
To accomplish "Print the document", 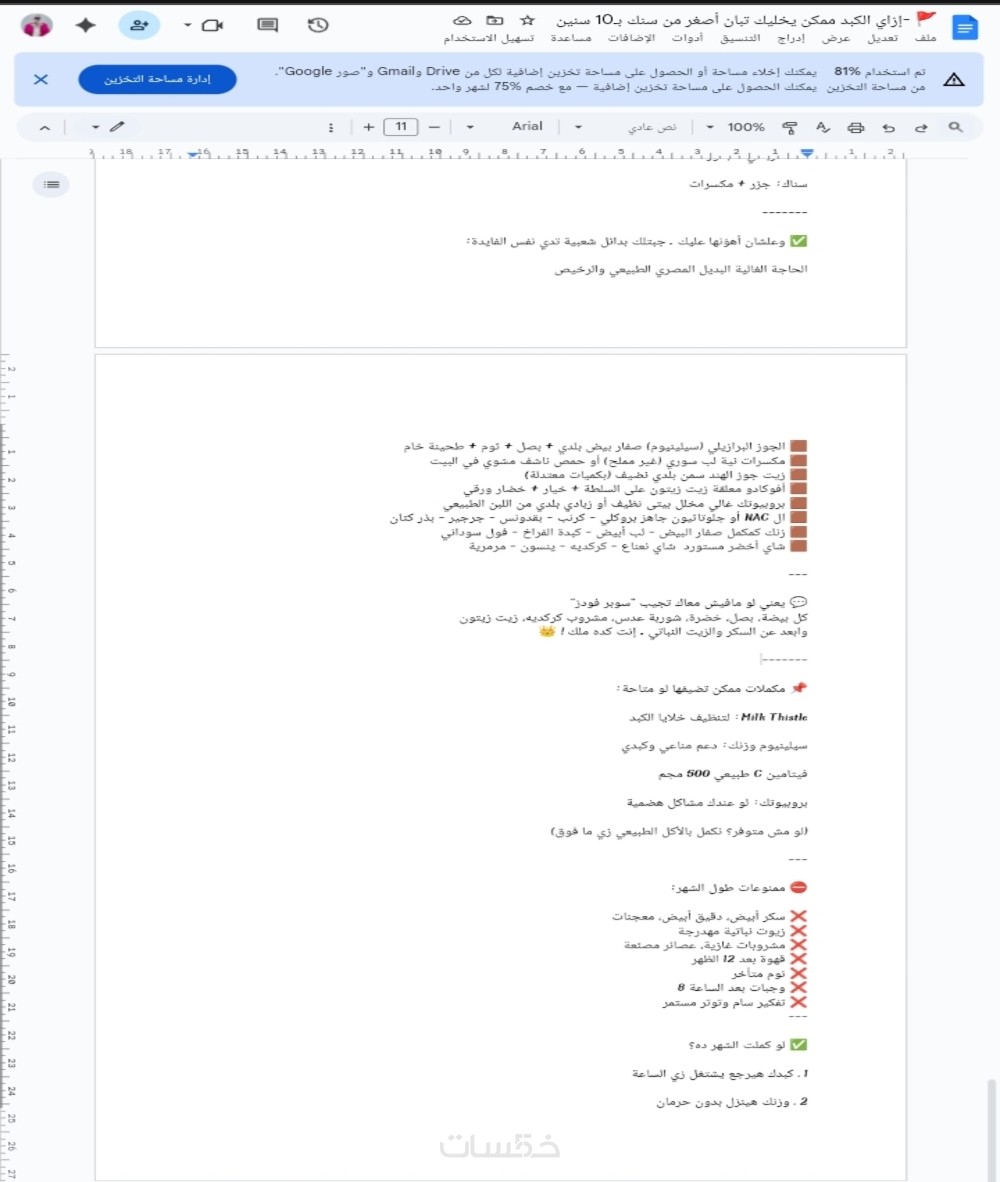I will [855, 127].
